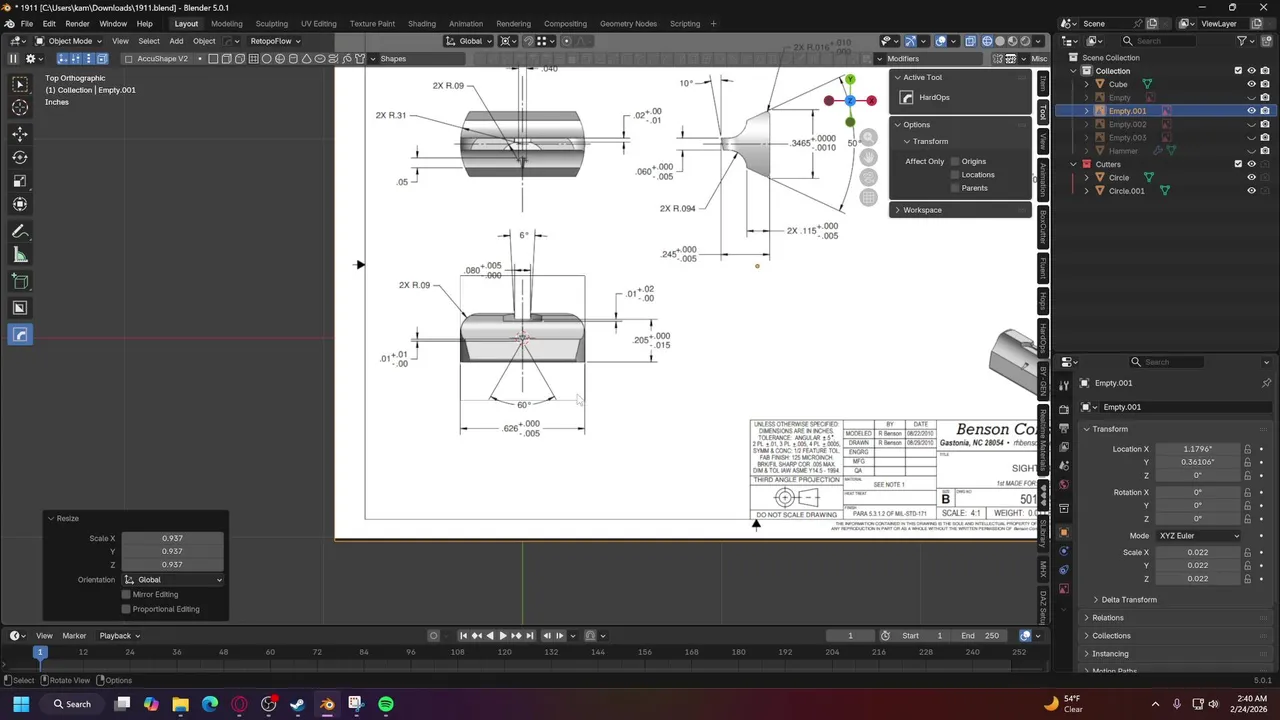The width and height of the screenshot is (1280, 720).
Task: Click the viewport pan hand gizmo
Action: [x=868, y=157]
